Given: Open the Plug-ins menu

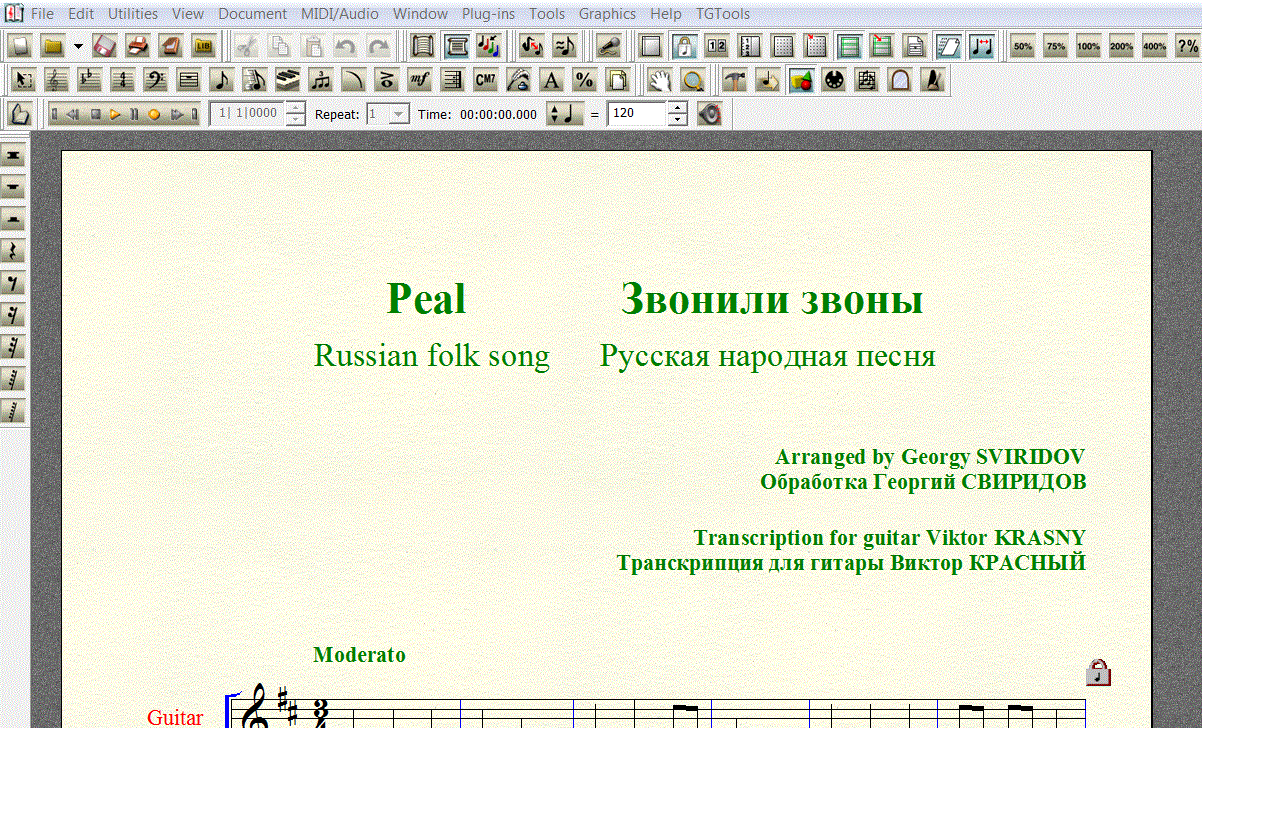Looking at the screenshot, I should pos(489,14).
